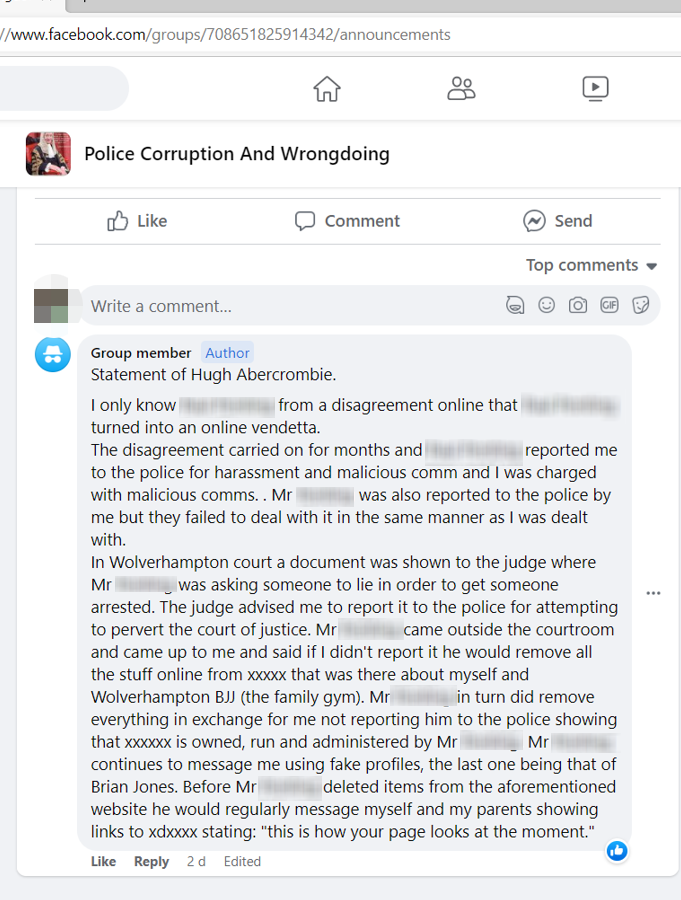Screen dimensions: 681x900
Task: Open Facebook Home via house icon
Action: tap(327, 89)
